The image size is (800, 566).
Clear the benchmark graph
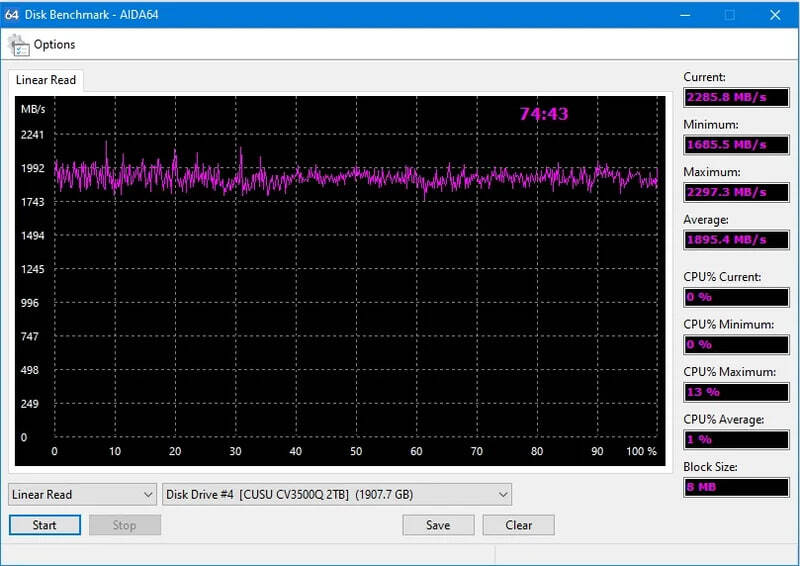point(518,525)
